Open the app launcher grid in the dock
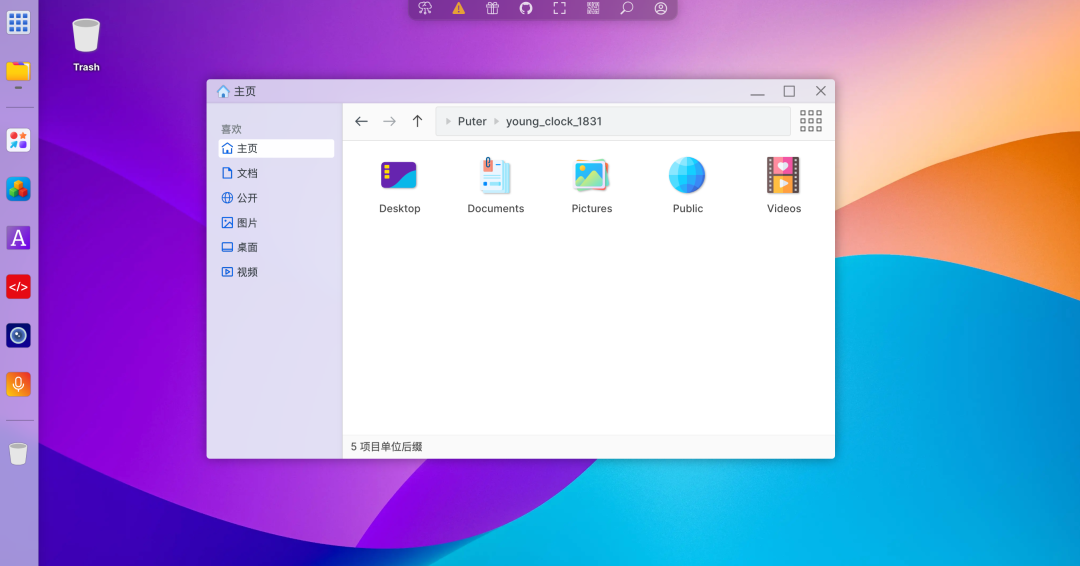Viewport: 1080px width, 566px height. tap(18, 22)
